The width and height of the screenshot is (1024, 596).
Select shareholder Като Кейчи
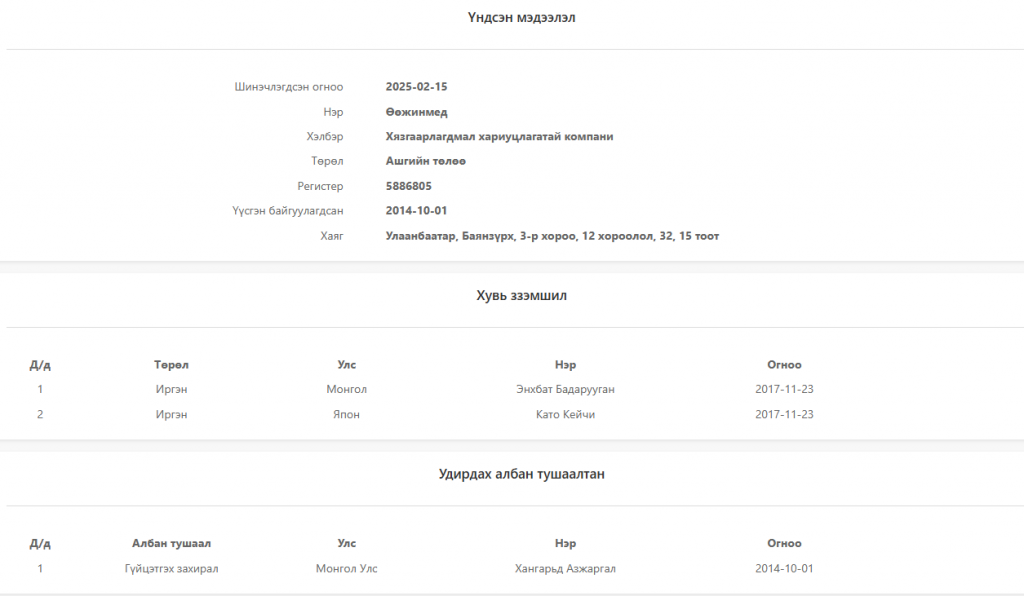[x=566, y=415]
